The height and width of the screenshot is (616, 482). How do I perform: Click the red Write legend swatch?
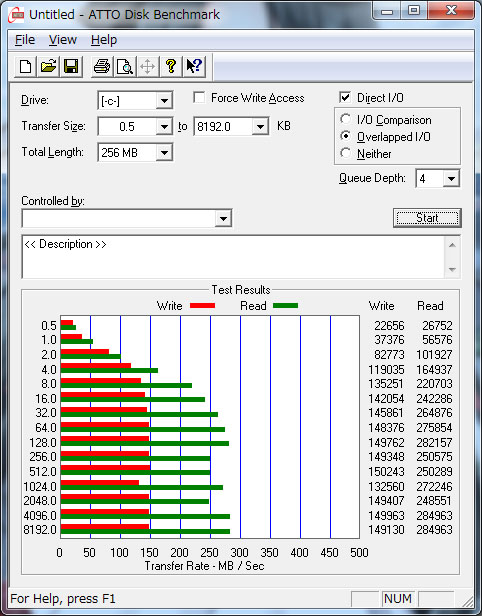coord(202,305)
